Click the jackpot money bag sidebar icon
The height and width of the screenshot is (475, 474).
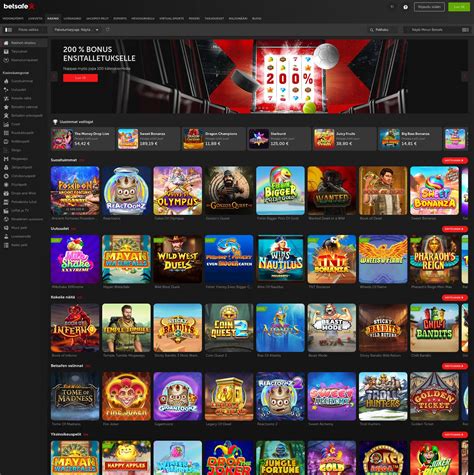coord(6,167)
